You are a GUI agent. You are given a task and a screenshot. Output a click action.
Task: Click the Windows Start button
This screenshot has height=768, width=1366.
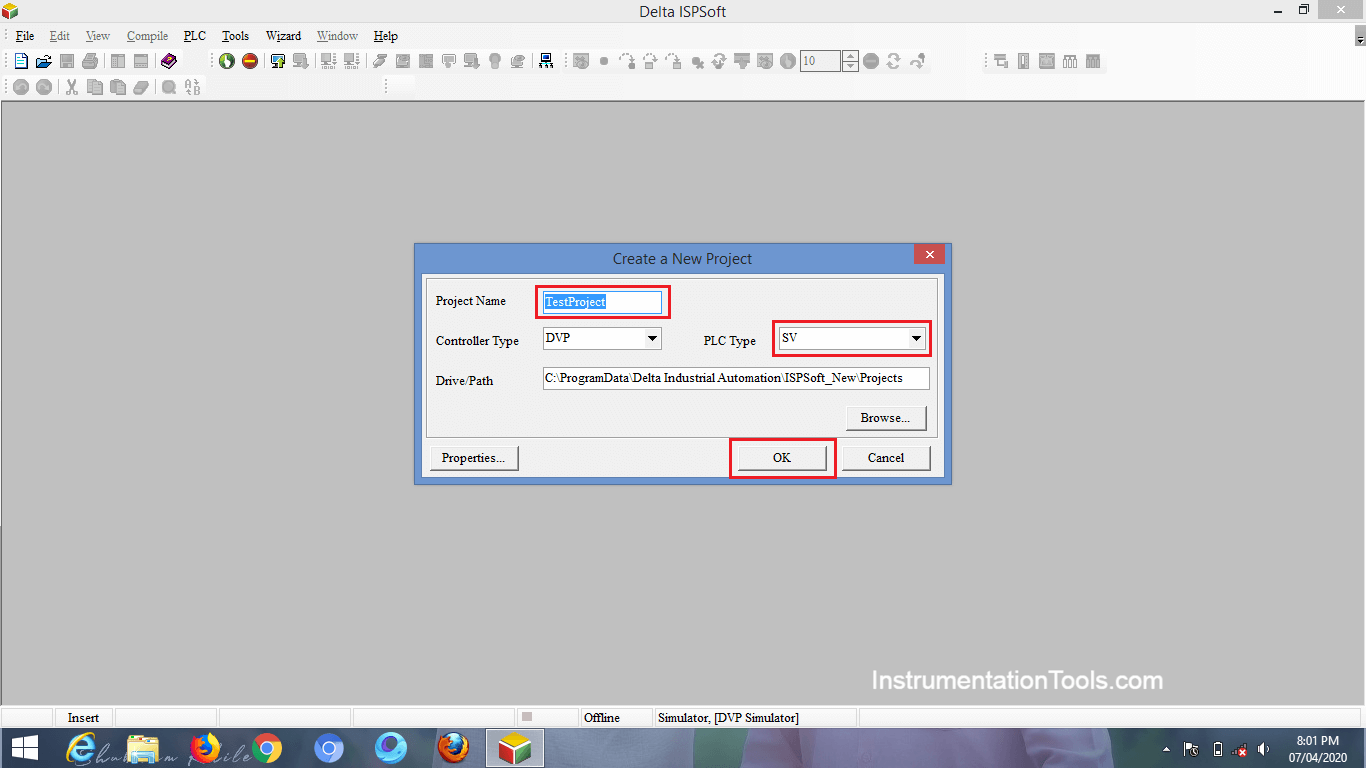coord(24,748)
